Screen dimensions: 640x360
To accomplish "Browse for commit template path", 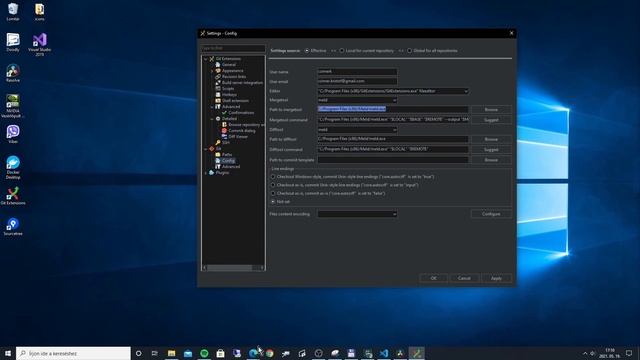I will pyautogui.click(x=491, y=160).
